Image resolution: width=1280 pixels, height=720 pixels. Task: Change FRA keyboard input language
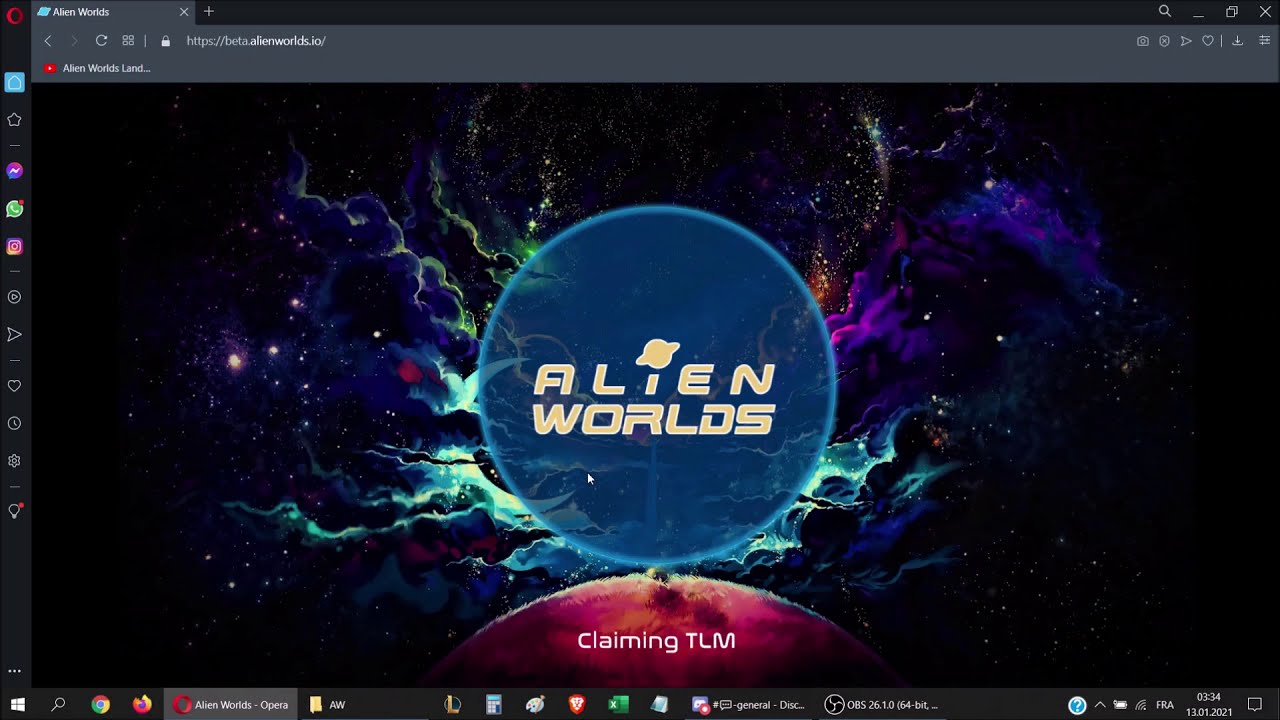click(x=1165, y=705)
